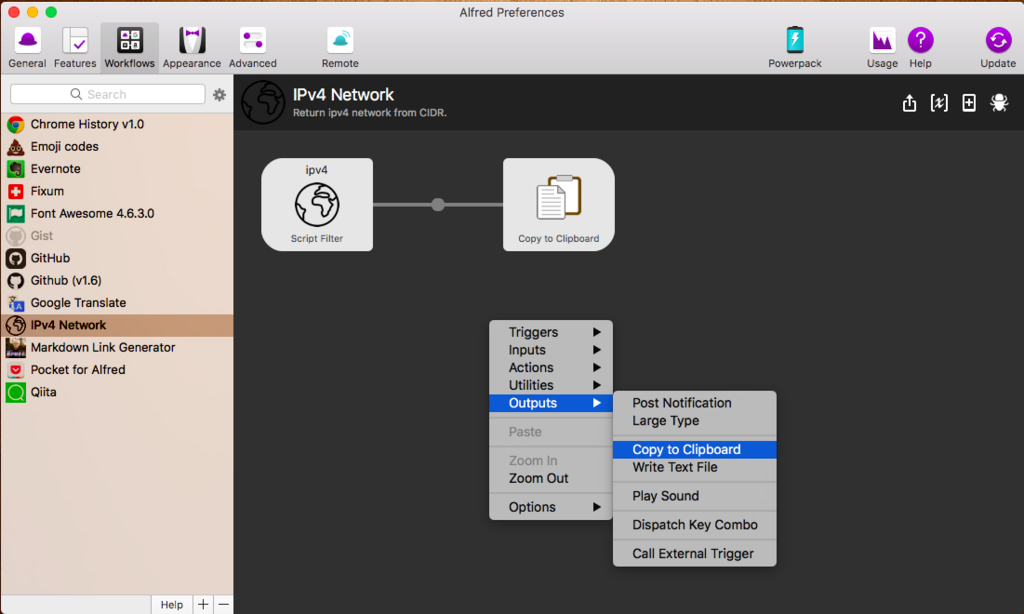The height and width of the screenshot is (614, 1024).
Task: Open the Appearance preferences tab
Action: click(192, 48)
